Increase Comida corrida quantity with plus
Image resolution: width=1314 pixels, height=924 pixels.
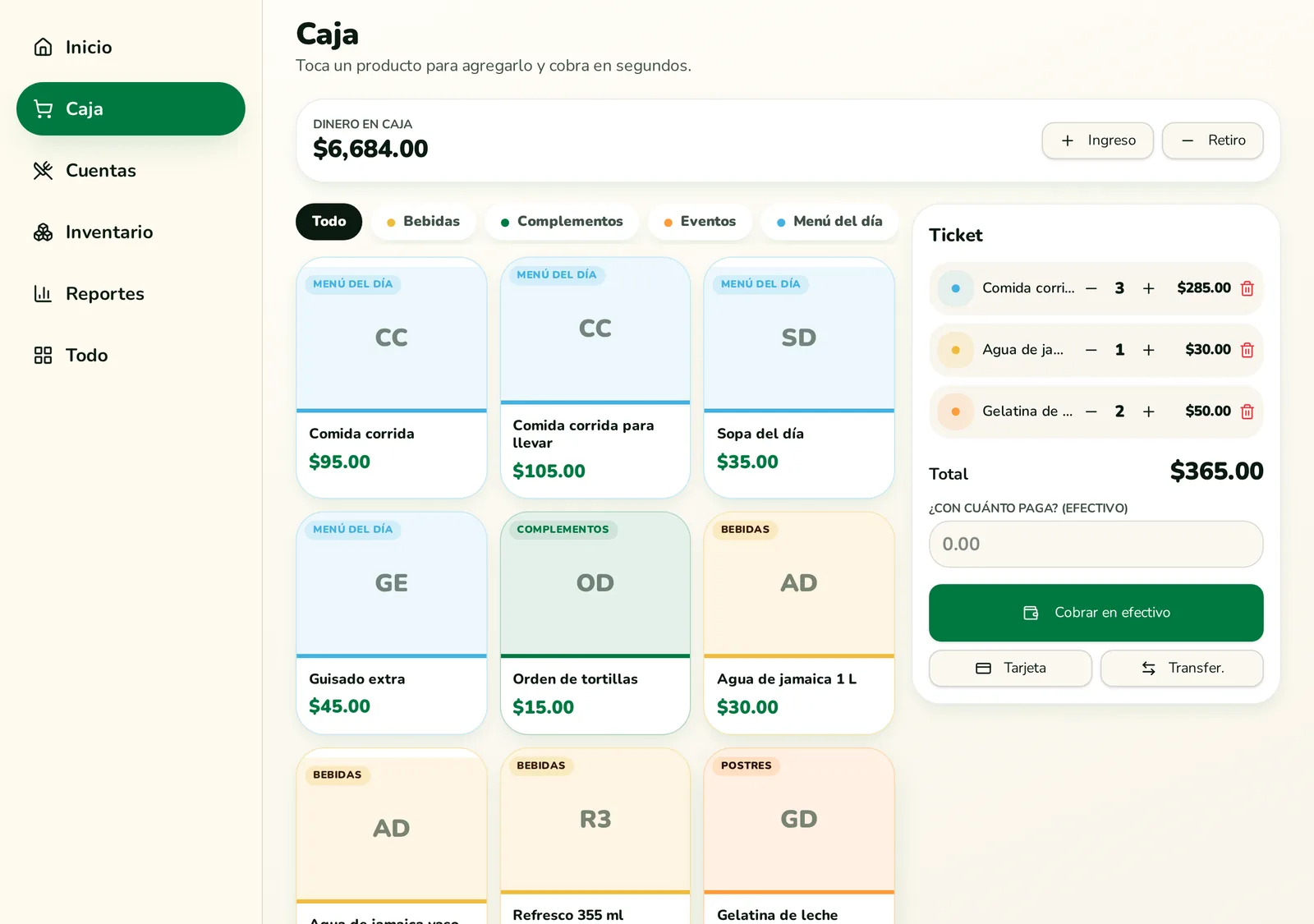1148,288
